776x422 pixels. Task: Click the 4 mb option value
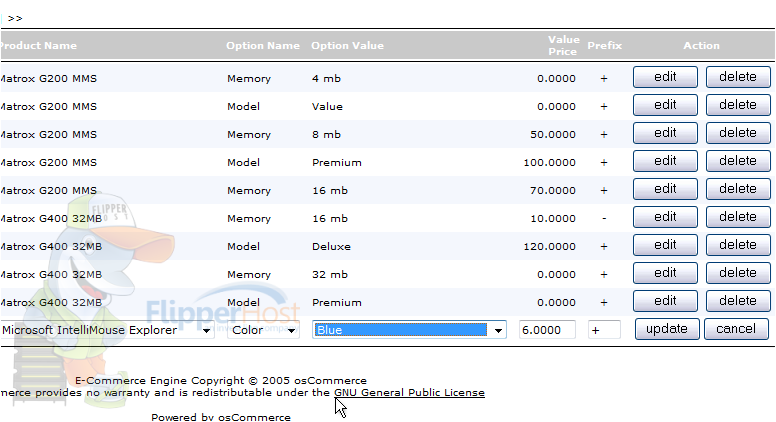coord(326,79)
